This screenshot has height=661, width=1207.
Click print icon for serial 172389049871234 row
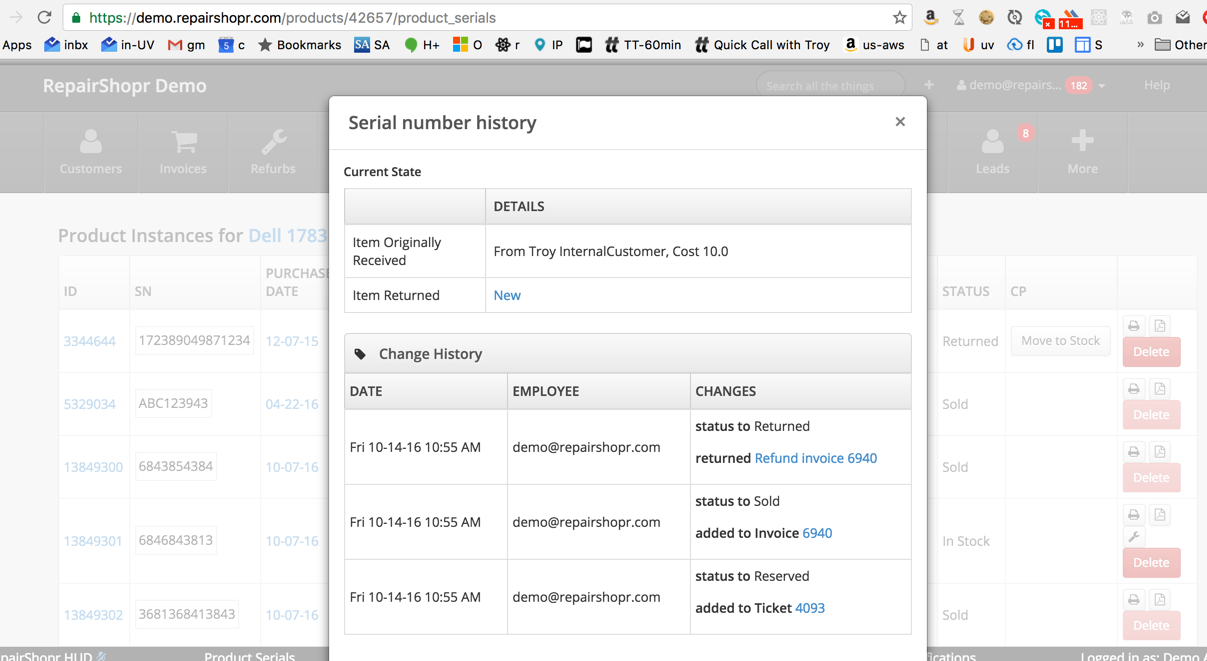(x=1134, y=326)
